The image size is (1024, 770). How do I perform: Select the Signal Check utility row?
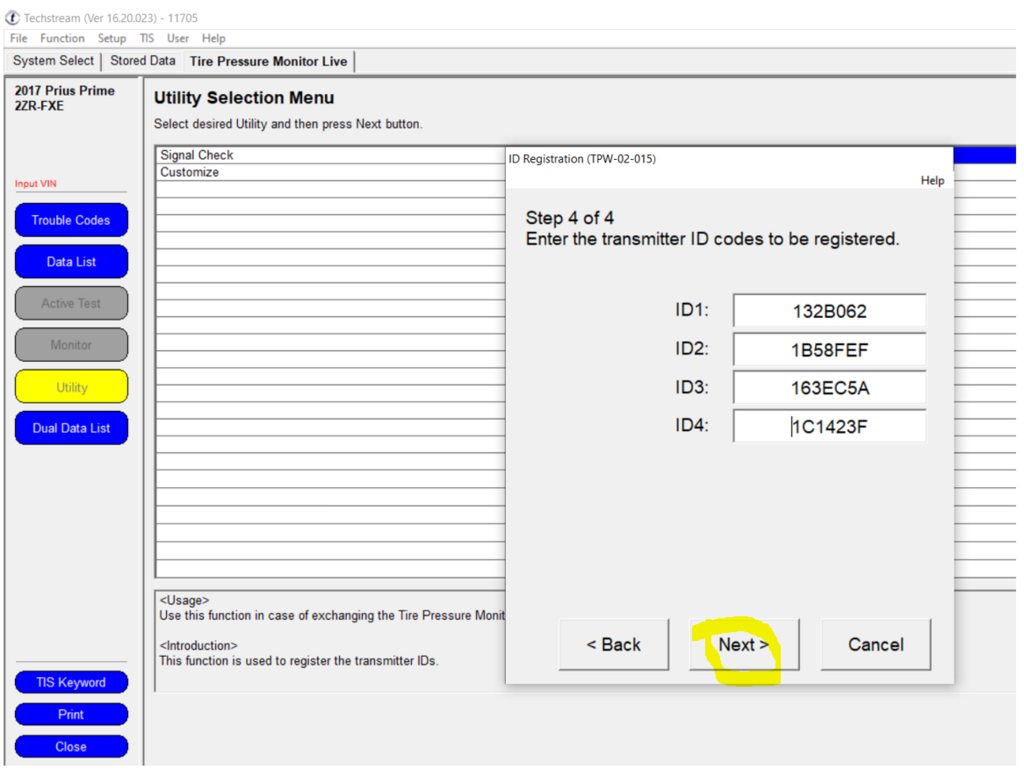click(330, 155)
